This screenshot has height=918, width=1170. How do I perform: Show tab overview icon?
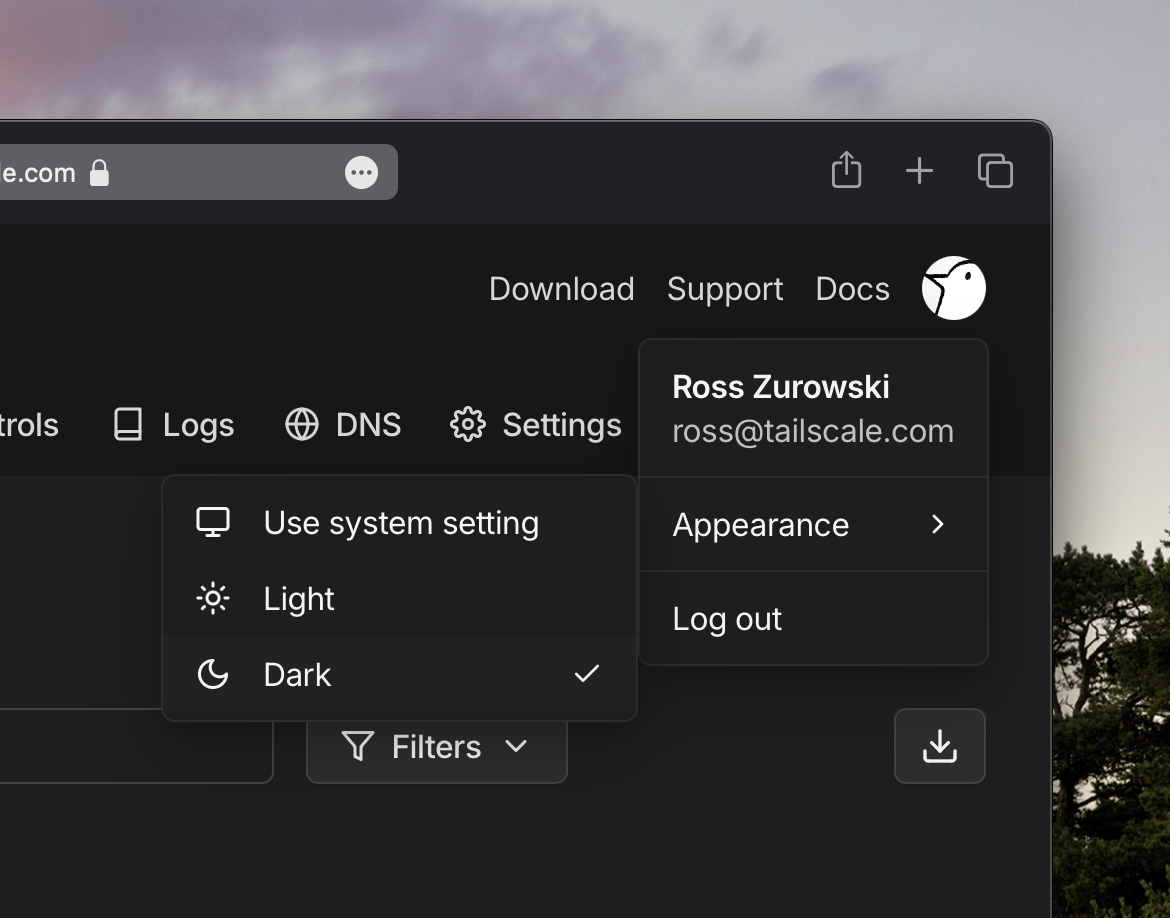pyautogui.click(x=995, y=171)
